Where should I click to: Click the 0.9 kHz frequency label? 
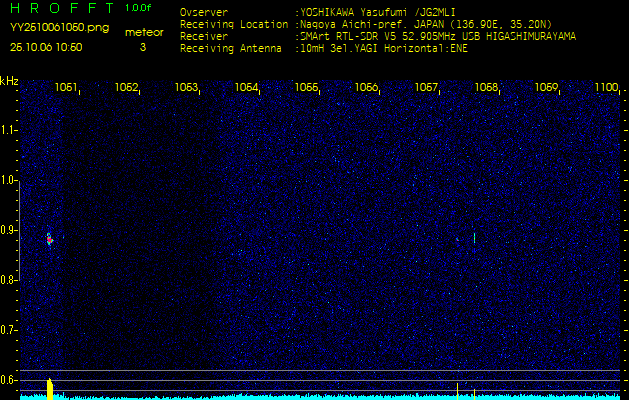pyautogui.click(x=8, y=230)
